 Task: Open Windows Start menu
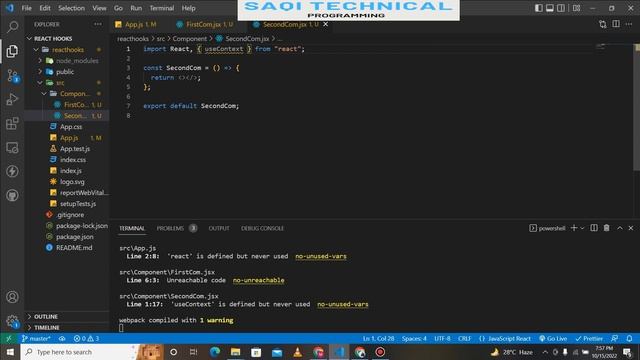pyautogui.click(x=10, y=352)
